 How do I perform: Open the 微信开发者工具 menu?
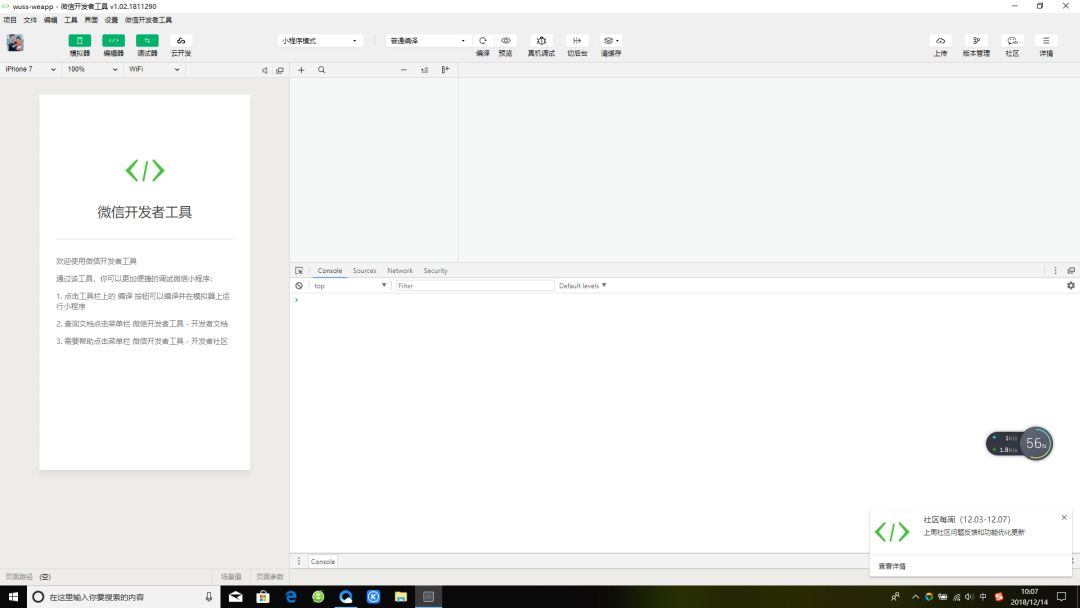[x=148, y=20]
